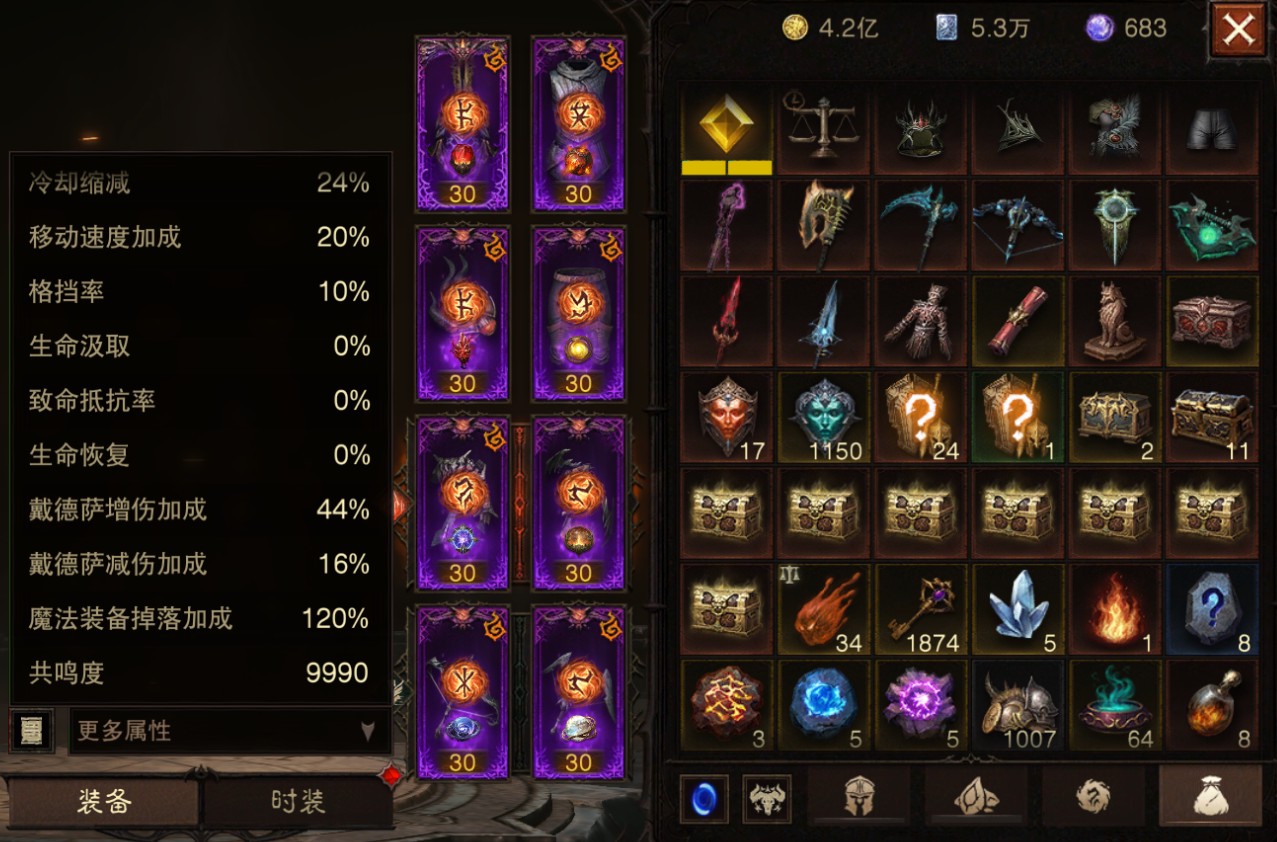Viewport: 1277px width, 842px height.
Task: Close the inventory with X button
Action: tap(1238, 30)
